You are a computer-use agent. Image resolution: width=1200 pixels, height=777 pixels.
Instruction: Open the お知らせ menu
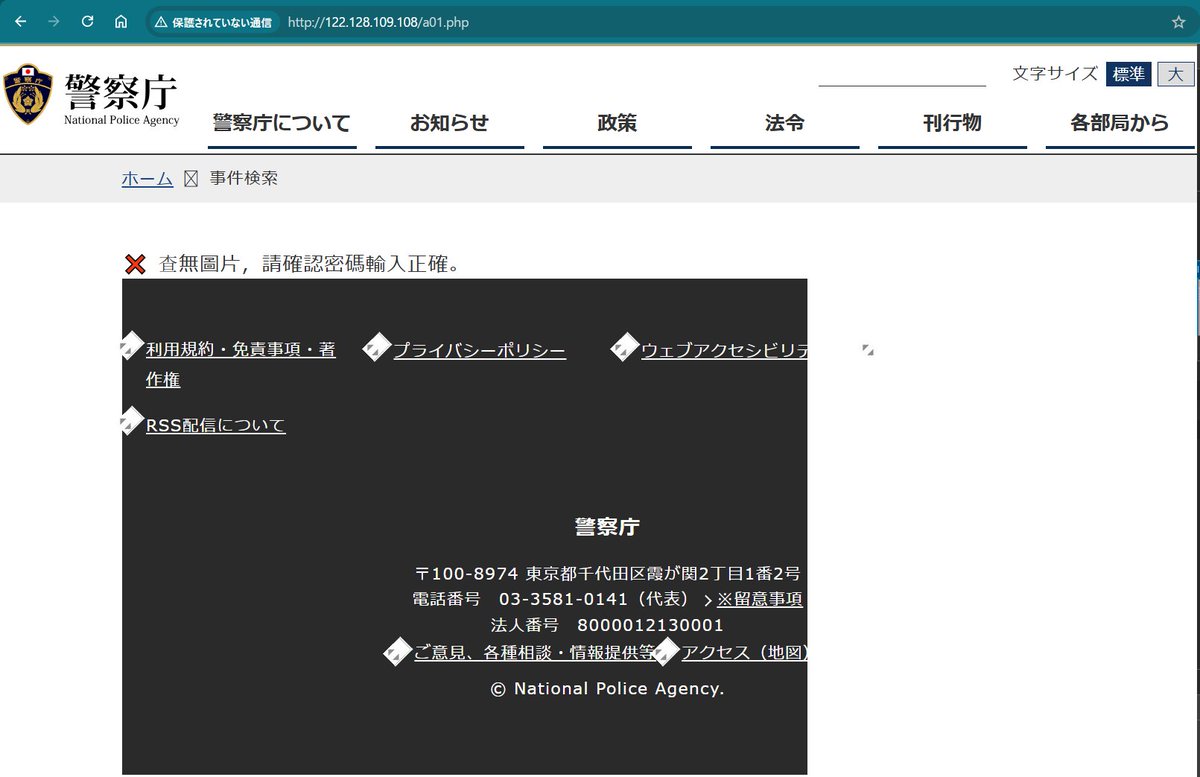point(449,124)
